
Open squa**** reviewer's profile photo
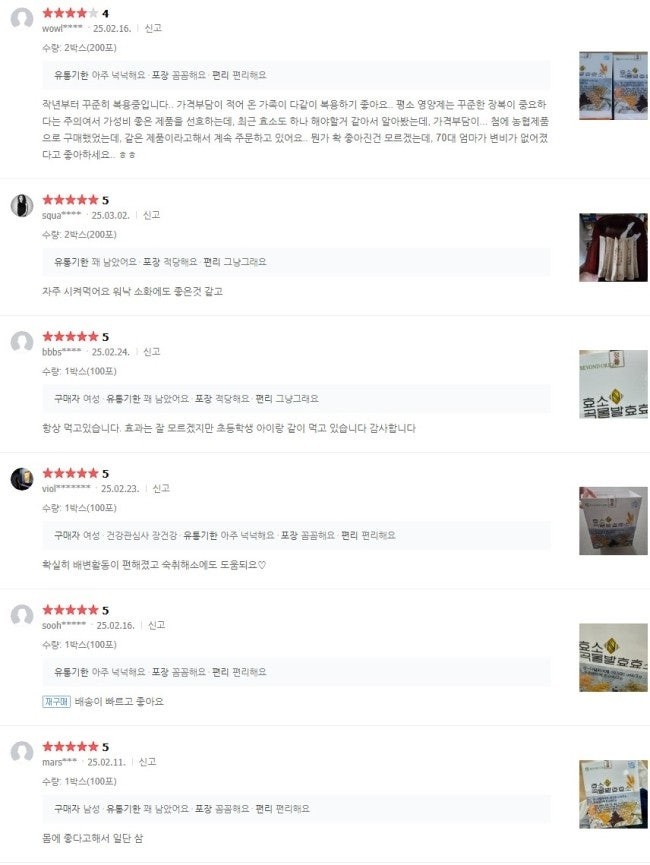pos(22,206)
